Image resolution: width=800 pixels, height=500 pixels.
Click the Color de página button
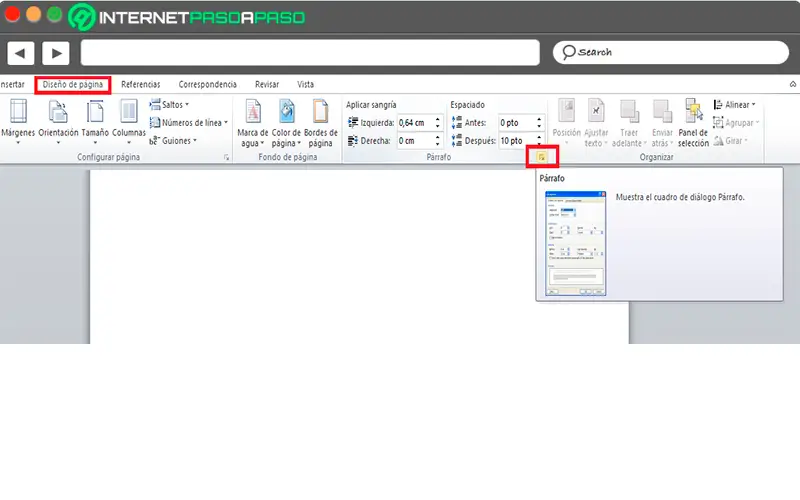[x=286, y=123]
